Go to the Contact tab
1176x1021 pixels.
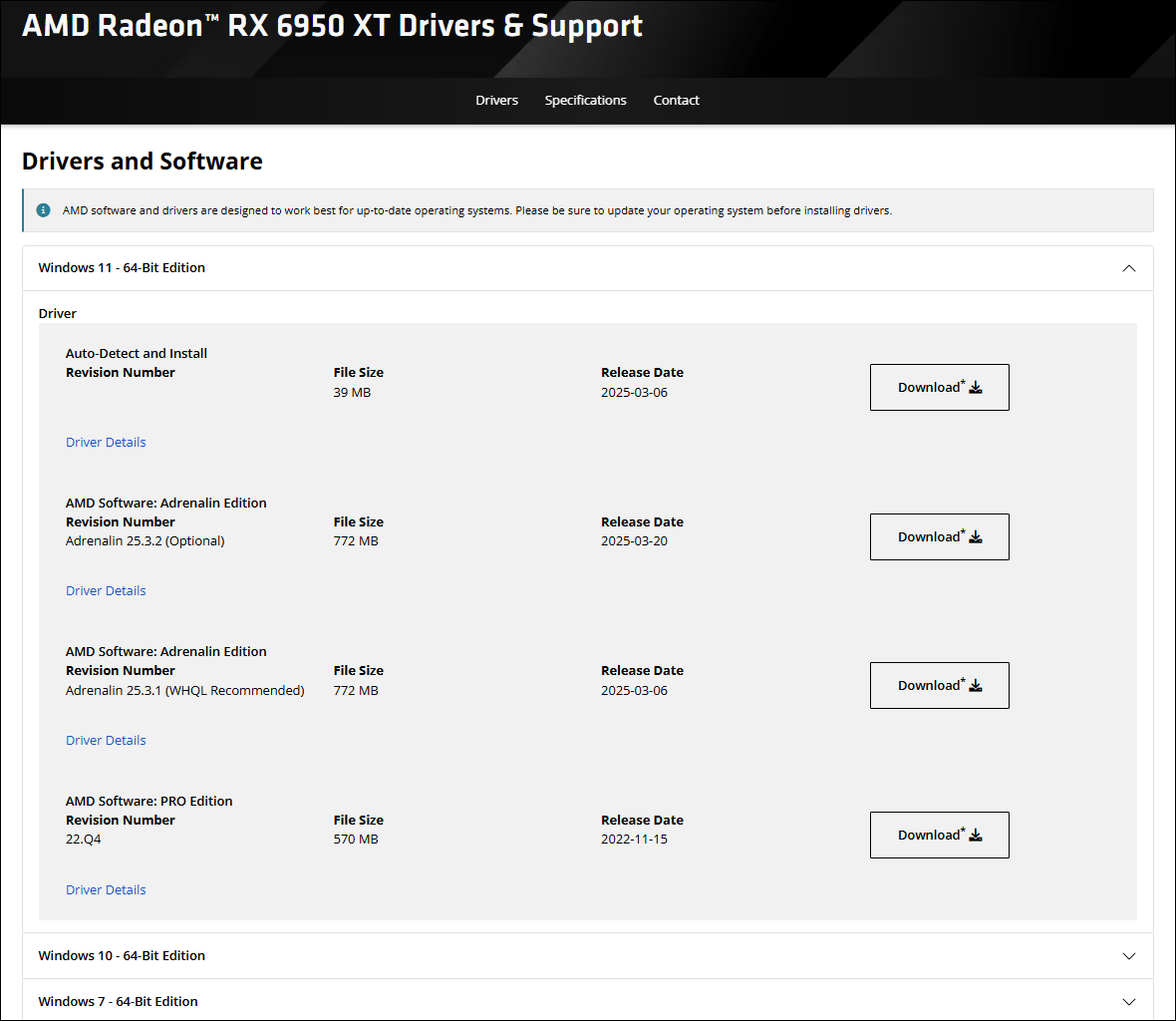[x=676, y=101]
